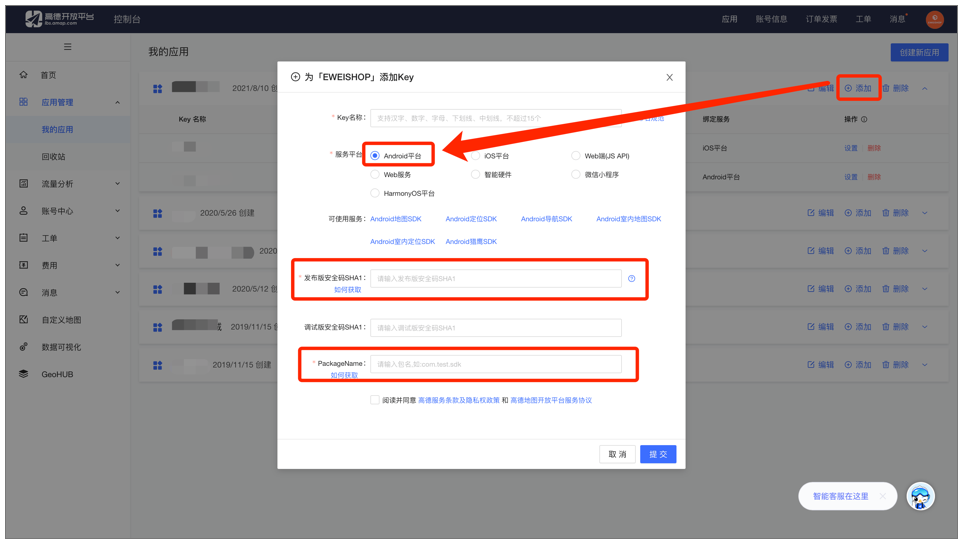963x542 pixels.
Task: Open the 高德地图开放平台服务协议 link
Action: [551, 400]
